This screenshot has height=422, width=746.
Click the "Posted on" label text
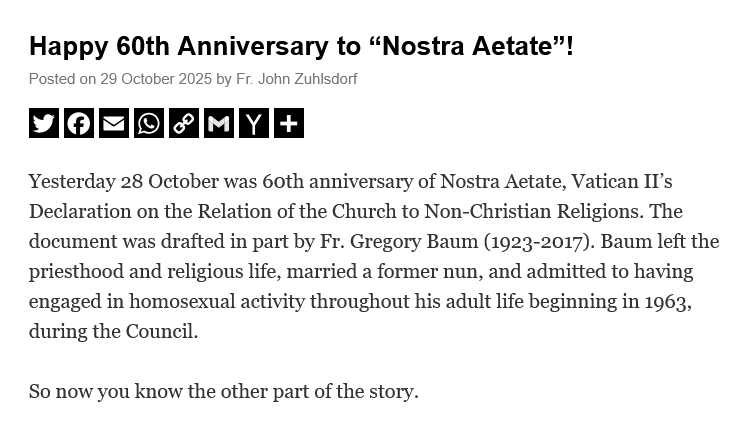click(x=62, y=79)
